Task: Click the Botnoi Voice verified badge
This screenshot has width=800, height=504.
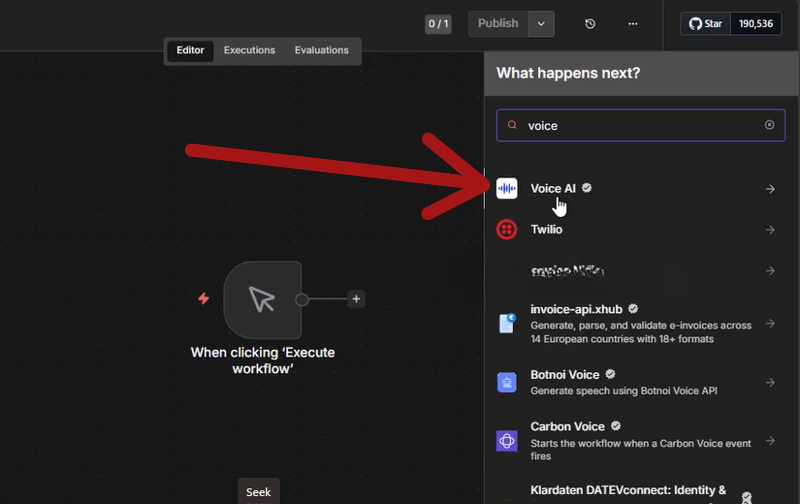Action: click(x=610, y=374)
